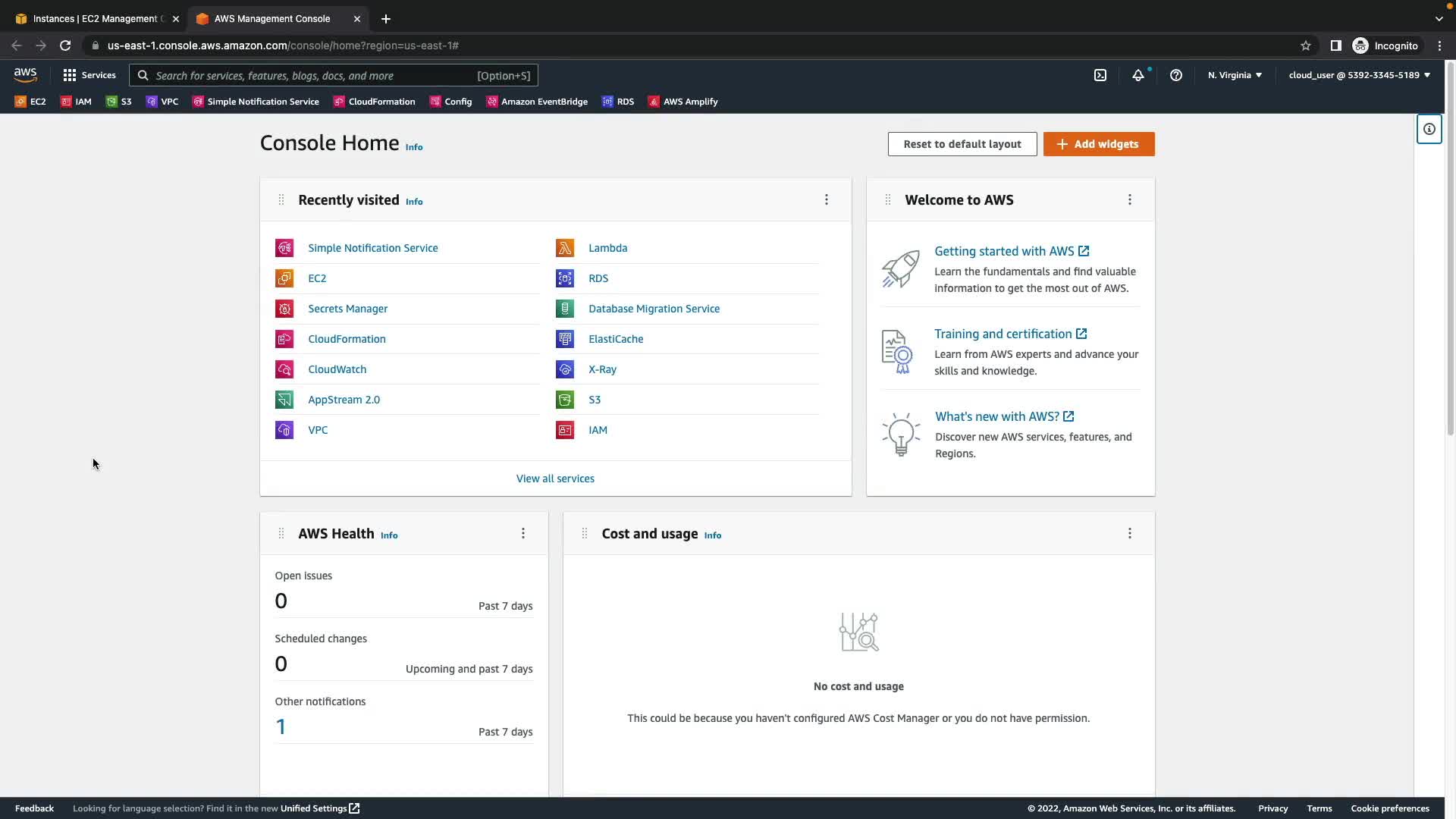Click the Secrets Manager icon
Viewport: 1456px width, 819px height.
click(x=284, y=309)
